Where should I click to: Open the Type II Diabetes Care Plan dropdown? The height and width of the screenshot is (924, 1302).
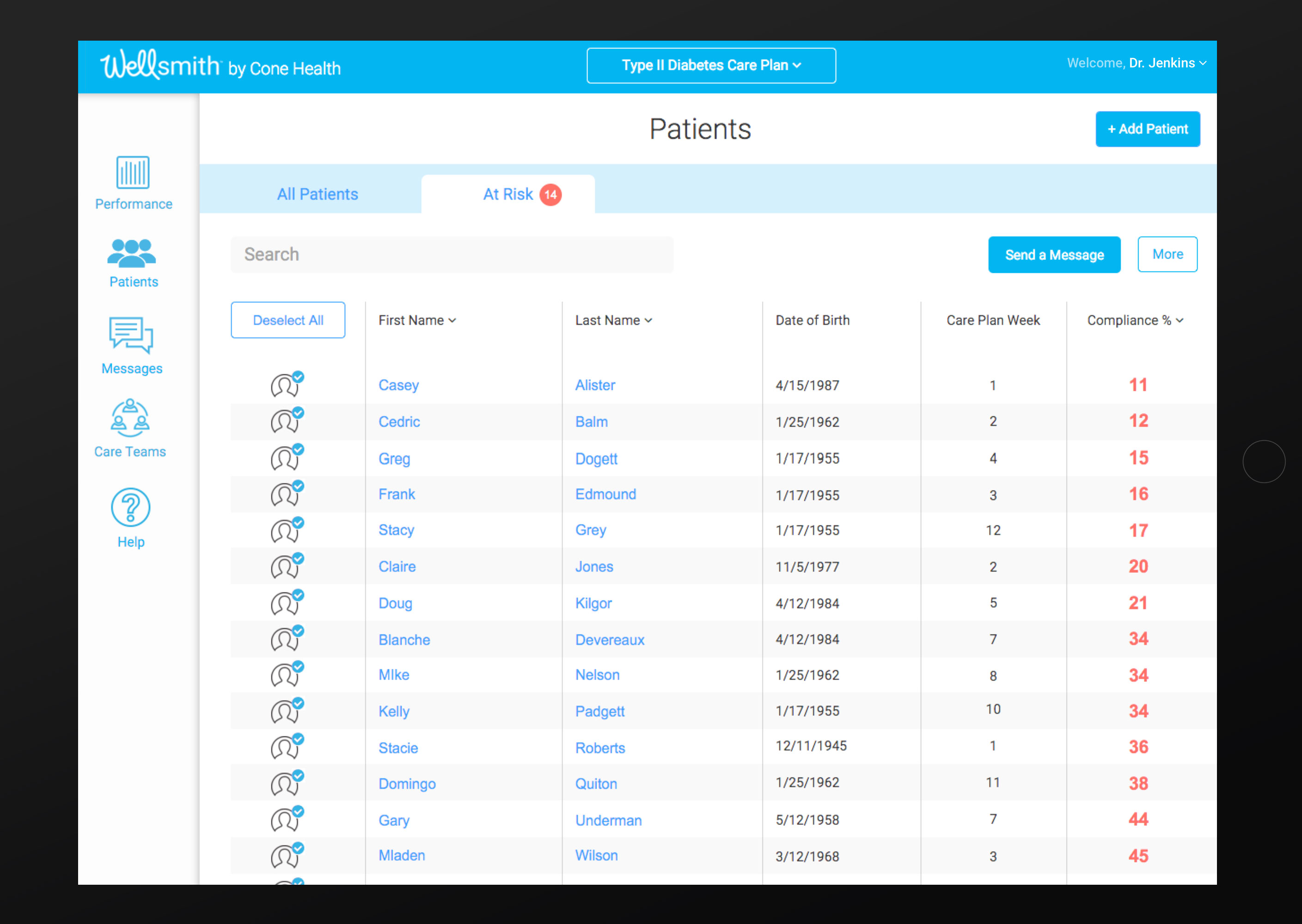click(x=711, y=66)
